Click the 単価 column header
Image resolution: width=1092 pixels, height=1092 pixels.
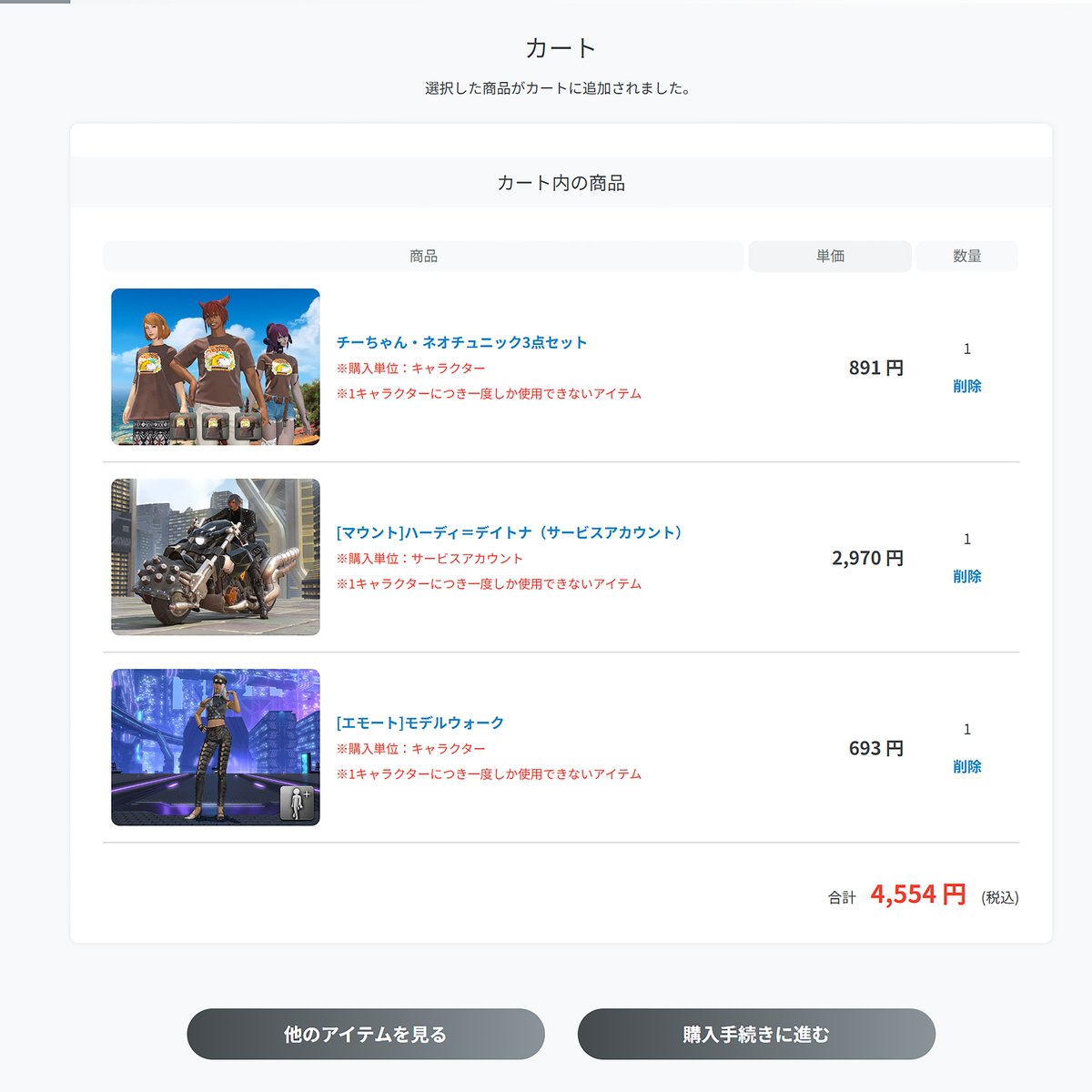tap(830, 256)
